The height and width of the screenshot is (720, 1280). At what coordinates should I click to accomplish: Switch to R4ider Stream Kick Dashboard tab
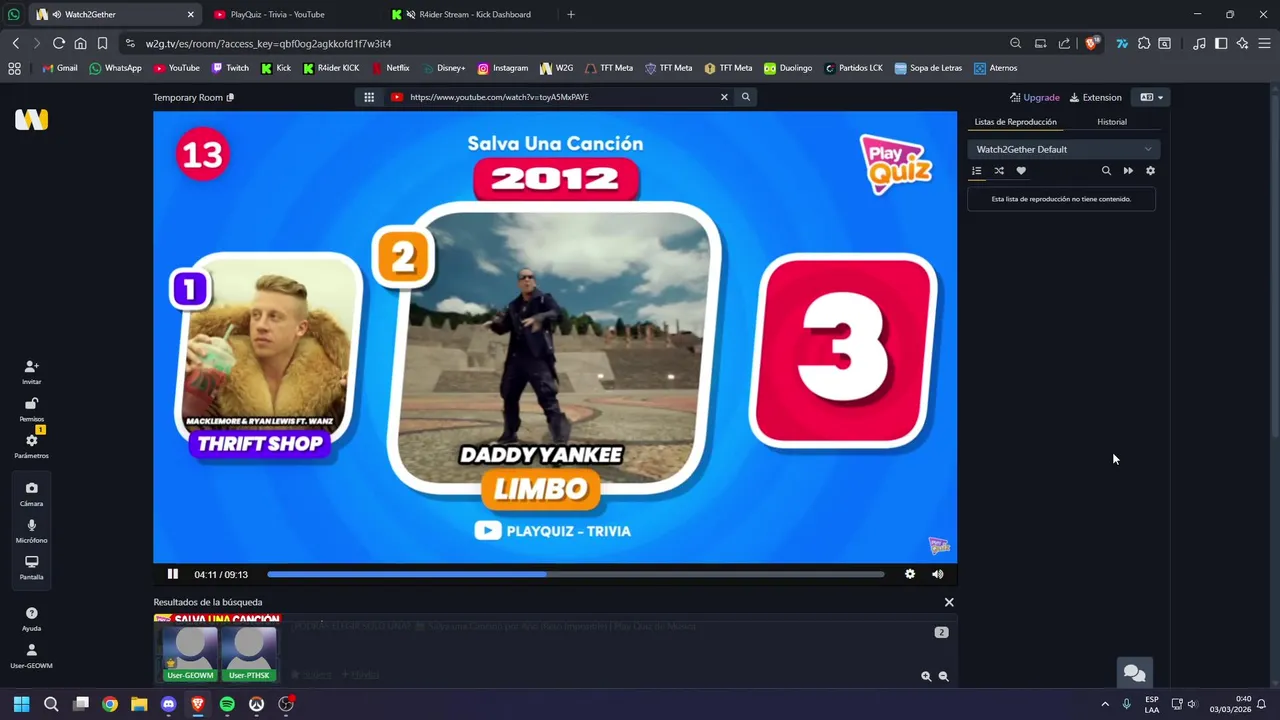[x=475, y=14]
